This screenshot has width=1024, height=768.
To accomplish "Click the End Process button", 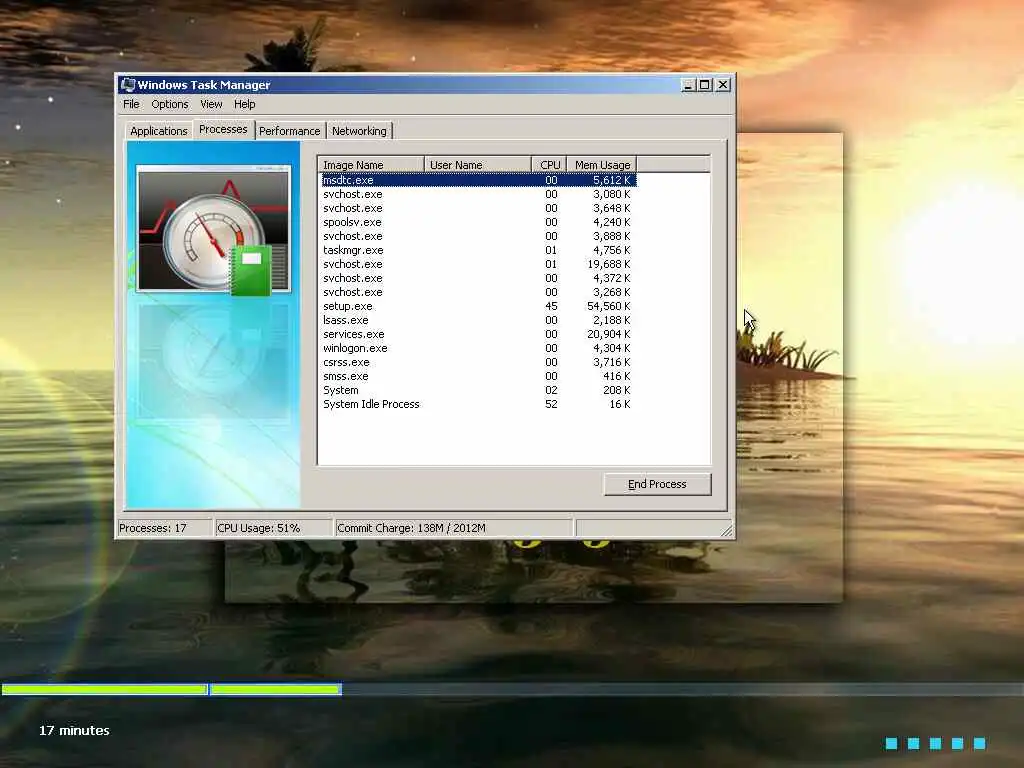I will pyautogui.click(x=658, y=484).
